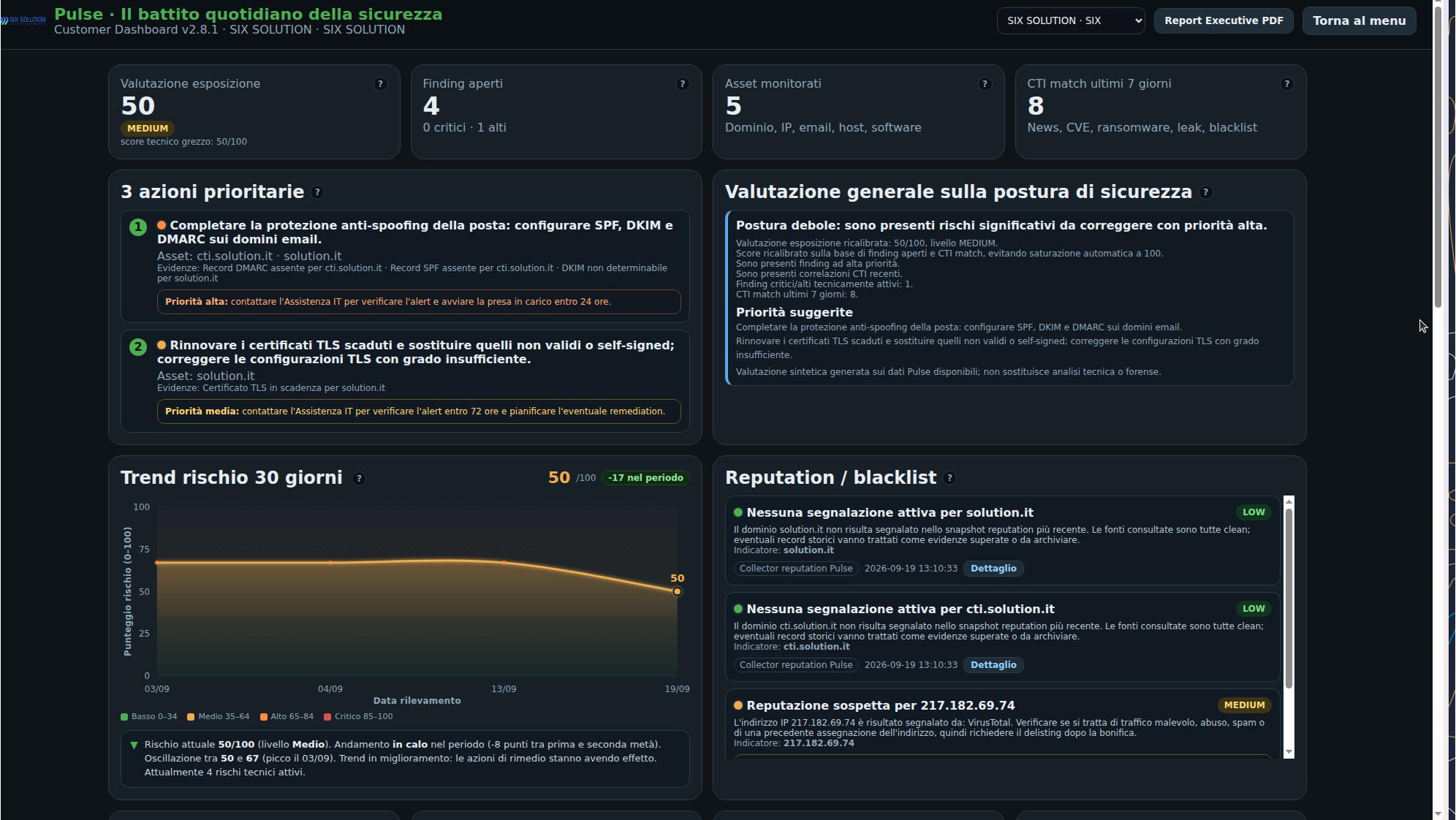The width and height of the screenshot is (1456, 820).
Task: Open help icon next to Reputation / blacklist
Action: click(x=949, y=478)
